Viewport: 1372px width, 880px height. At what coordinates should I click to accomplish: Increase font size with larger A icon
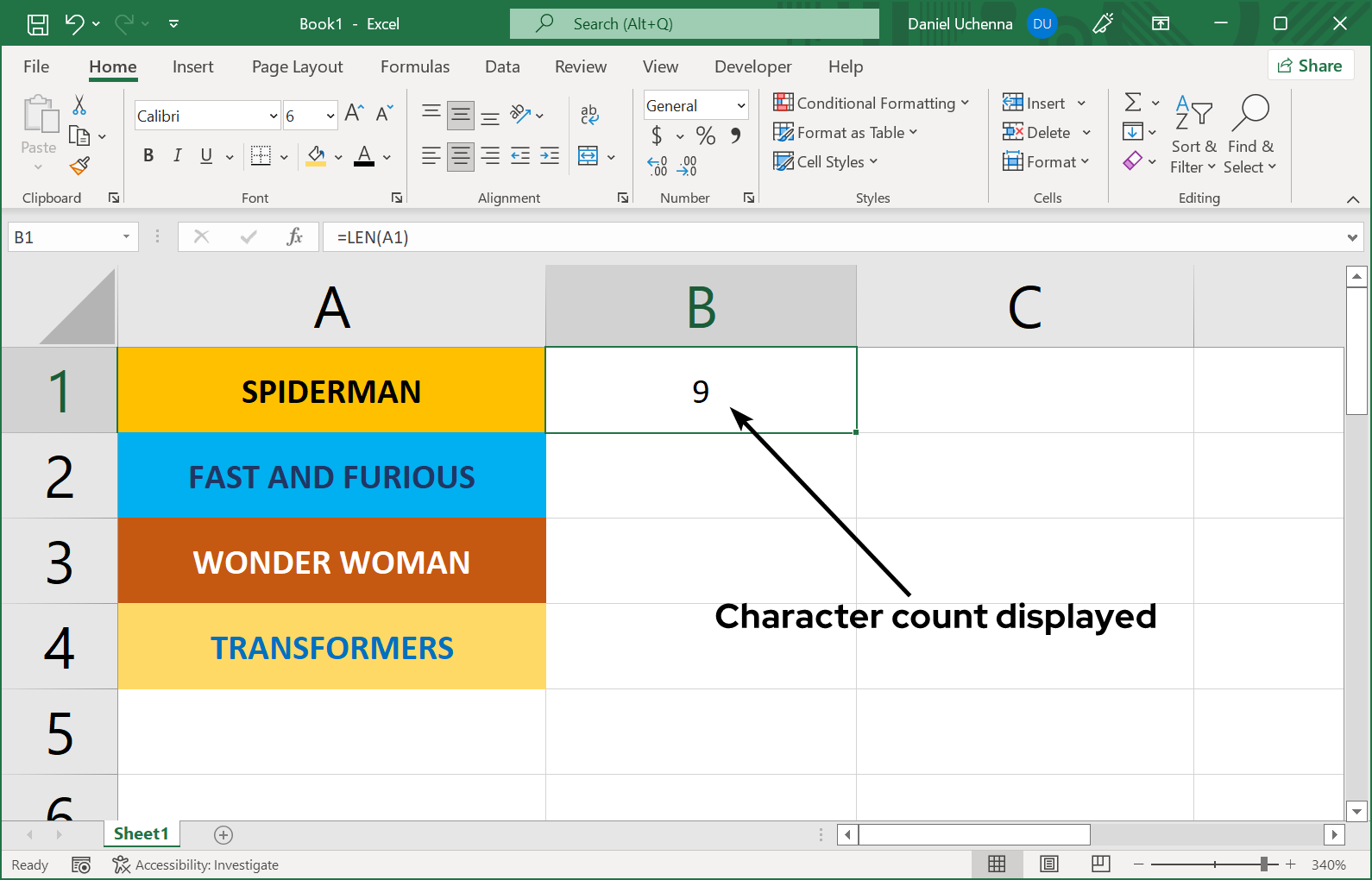[355, 113]
